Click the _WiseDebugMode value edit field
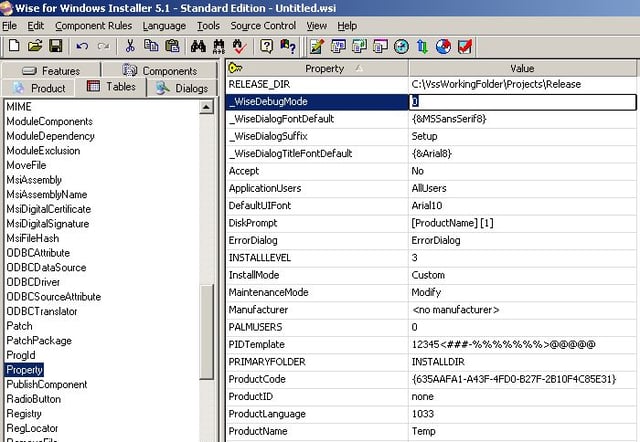Screen dimensions: 640x442 click(522, 102)
